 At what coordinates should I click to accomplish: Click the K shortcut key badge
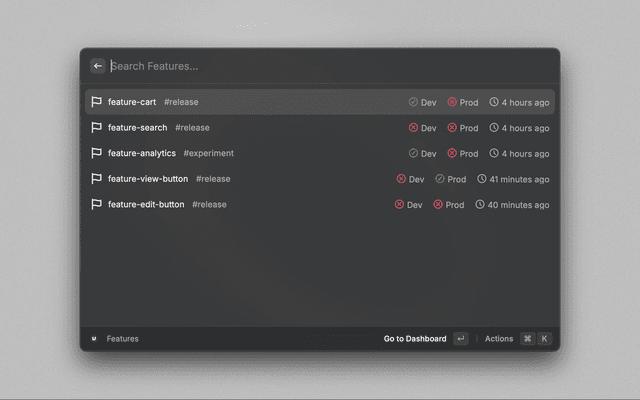pos(545,339)
